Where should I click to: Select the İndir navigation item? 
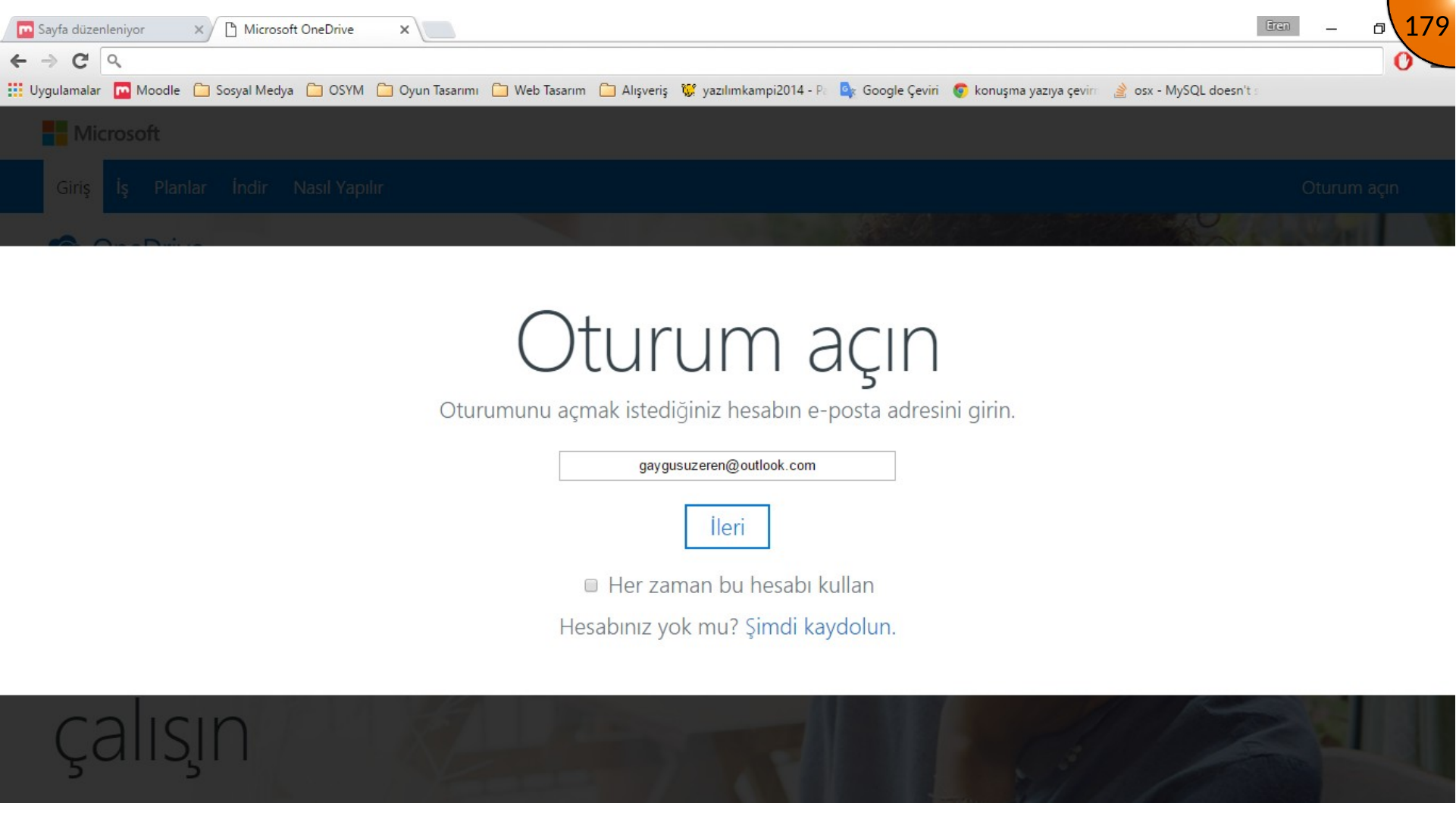249,187
